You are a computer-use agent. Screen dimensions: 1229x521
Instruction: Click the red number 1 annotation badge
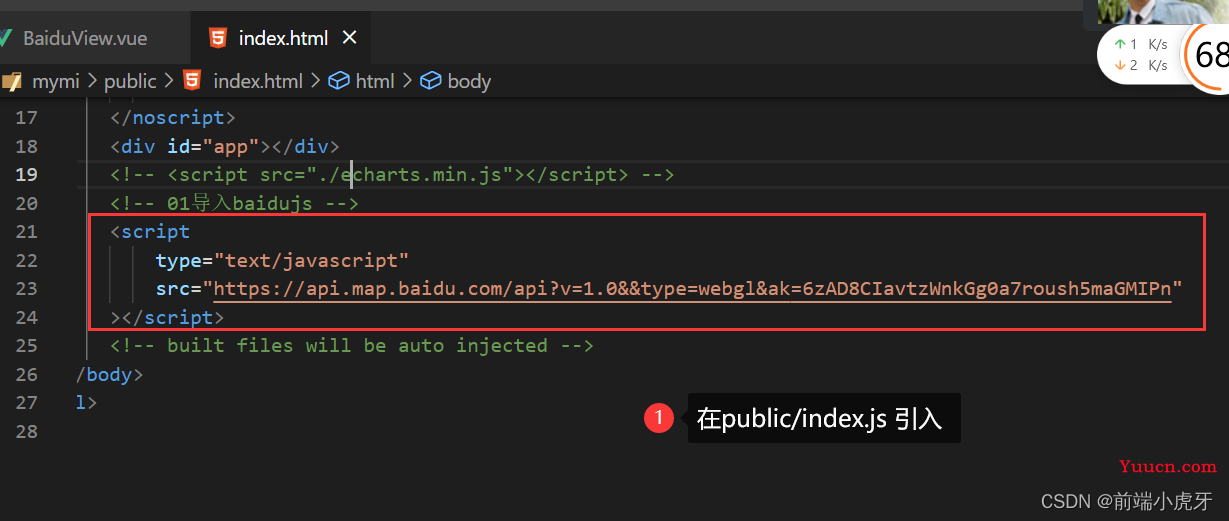point(659,418)
